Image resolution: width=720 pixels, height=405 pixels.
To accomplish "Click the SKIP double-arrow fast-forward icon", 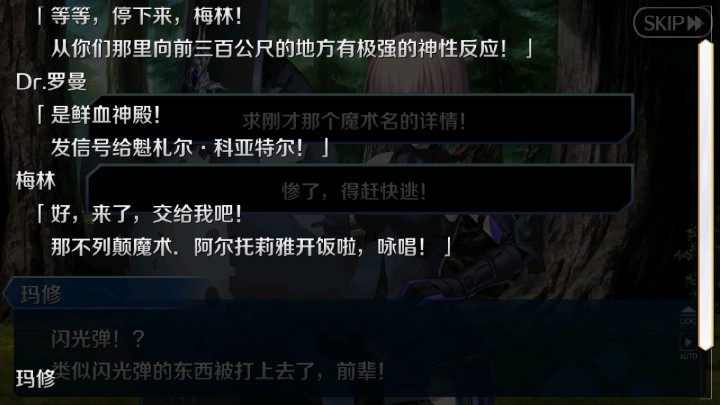I will [695, 23].
